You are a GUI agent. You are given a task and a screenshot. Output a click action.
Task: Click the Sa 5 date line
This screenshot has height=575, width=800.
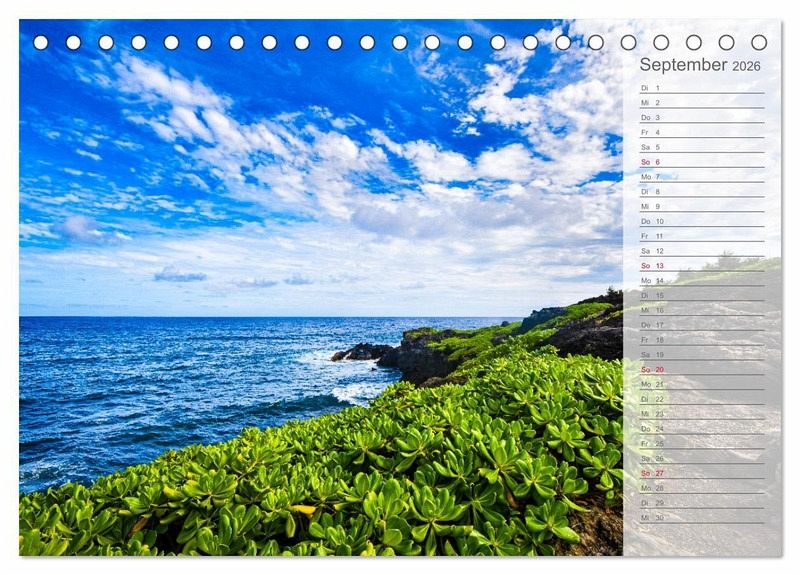[x=700, y=147]
